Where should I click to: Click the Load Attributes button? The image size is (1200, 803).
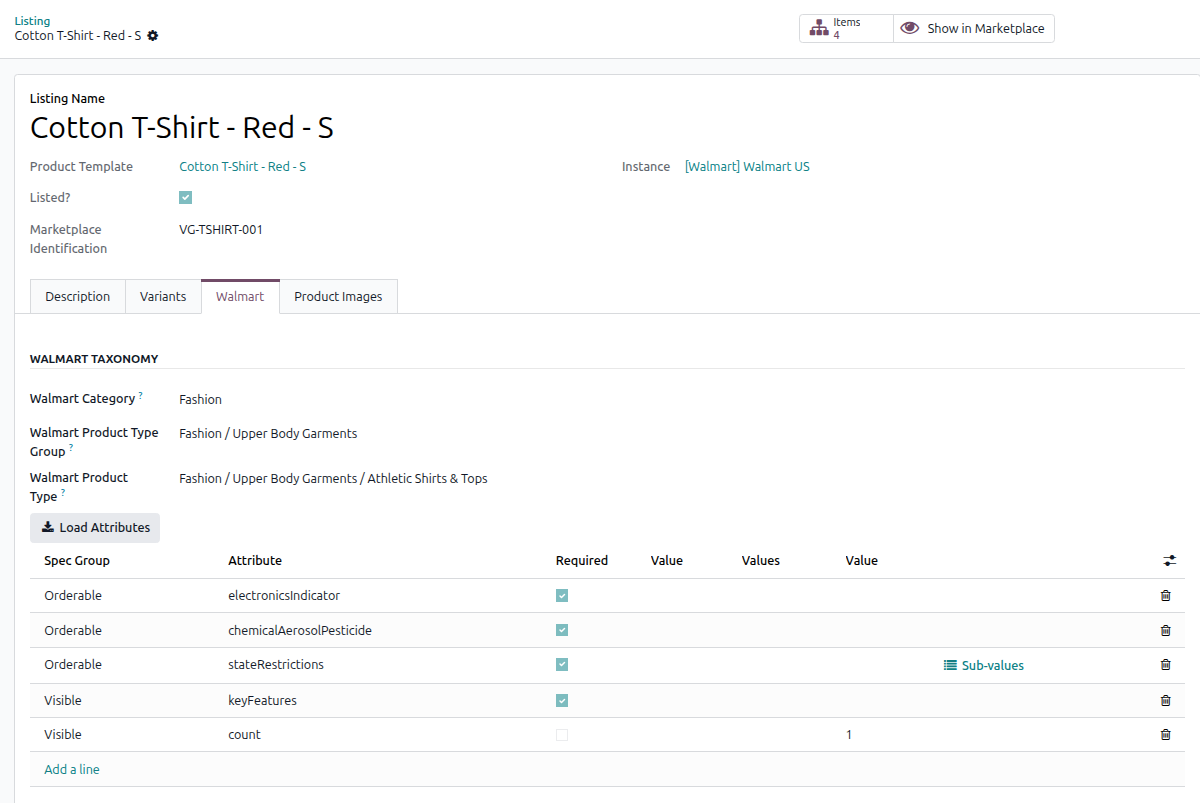[x=95, y=528]
